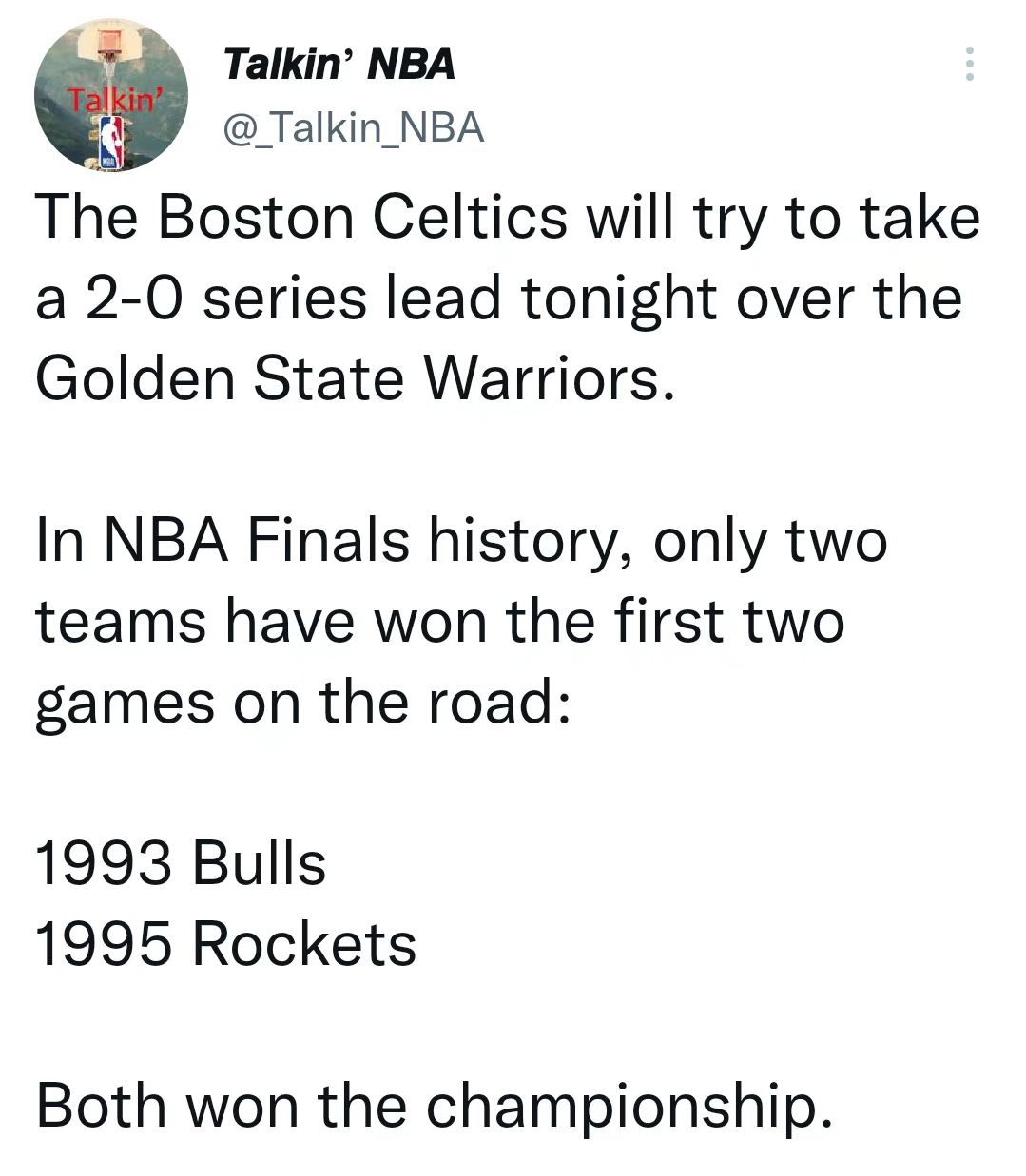The height and width of the screenshot is (1176, 1026).
Task: Click the teams have won the first two line
Action: [x=440, y=621]
